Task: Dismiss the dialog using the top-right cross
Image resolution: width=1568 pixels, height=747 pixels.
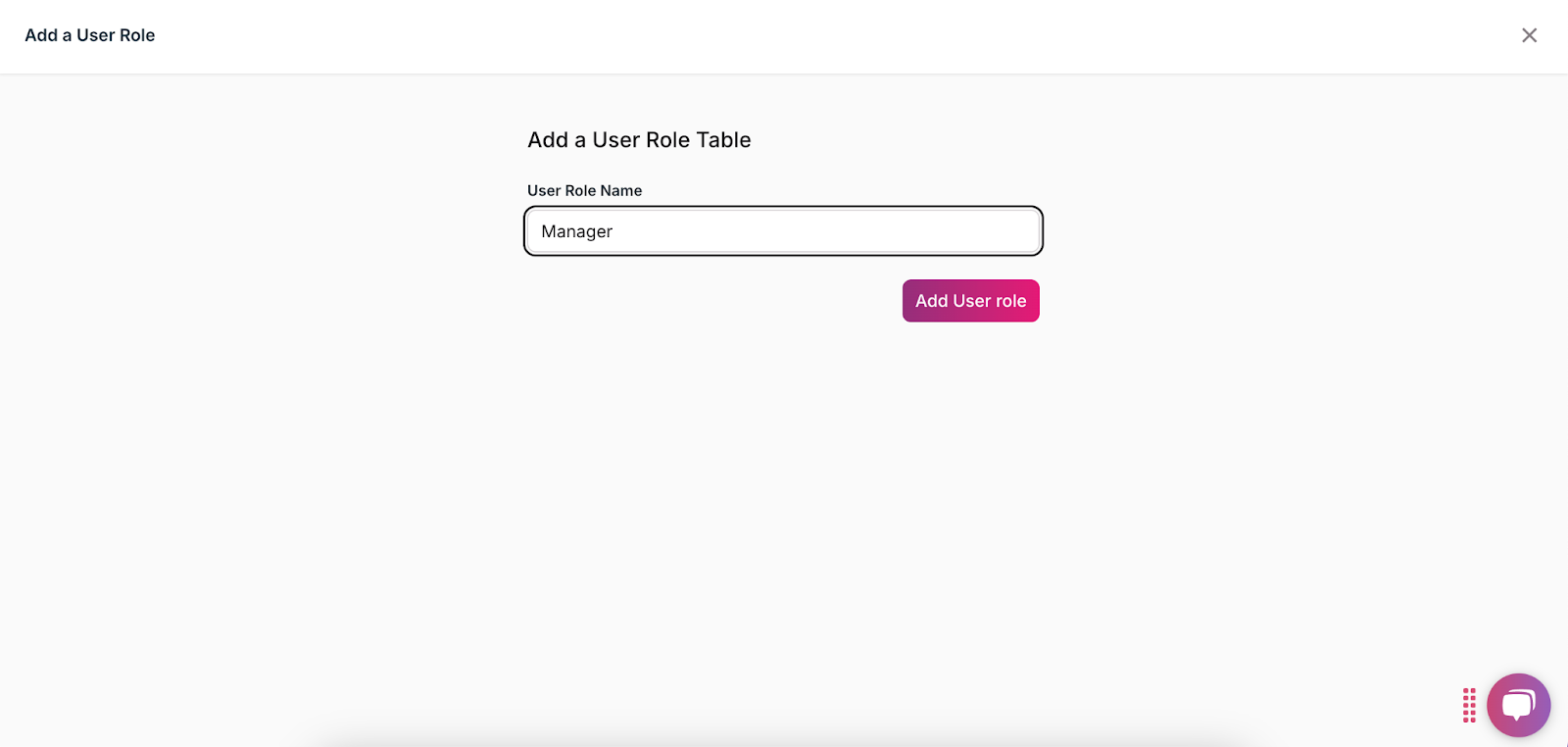Action: [1529, 35]
